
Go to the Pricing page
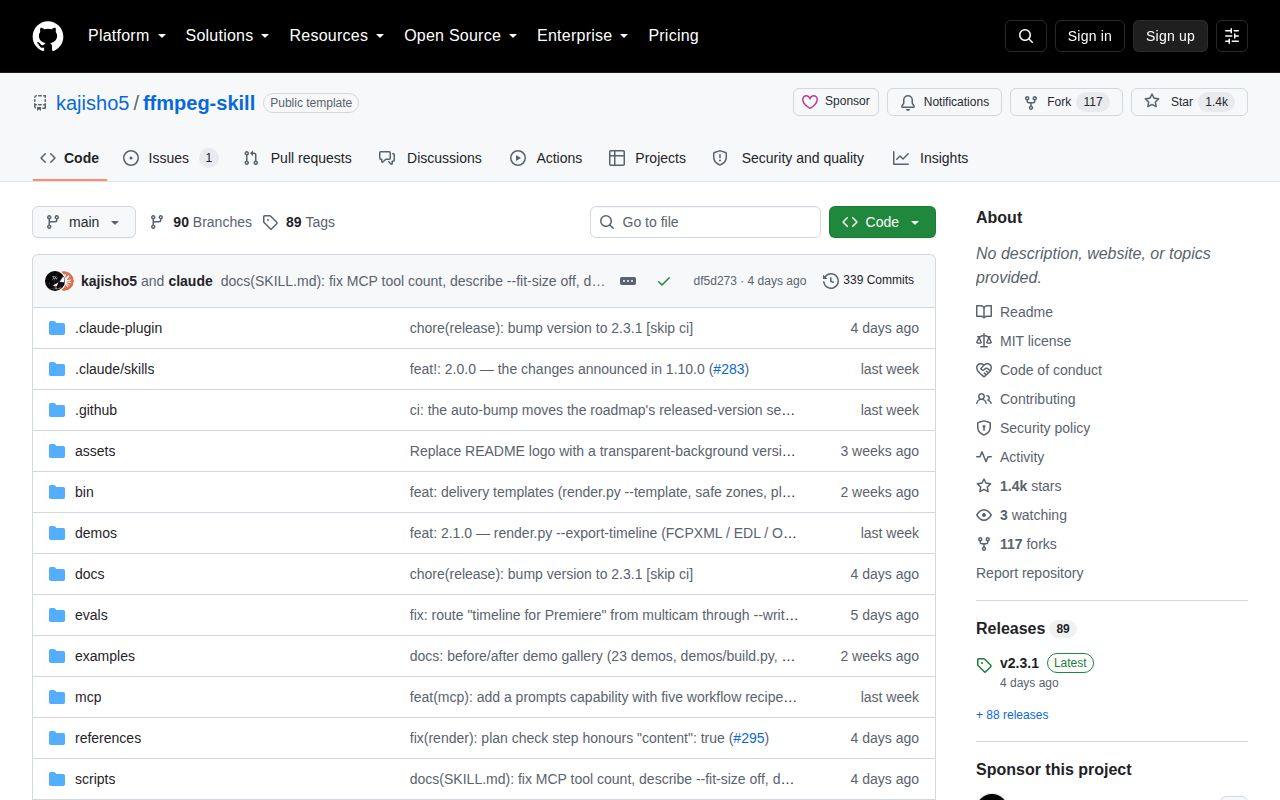[673, 36]
